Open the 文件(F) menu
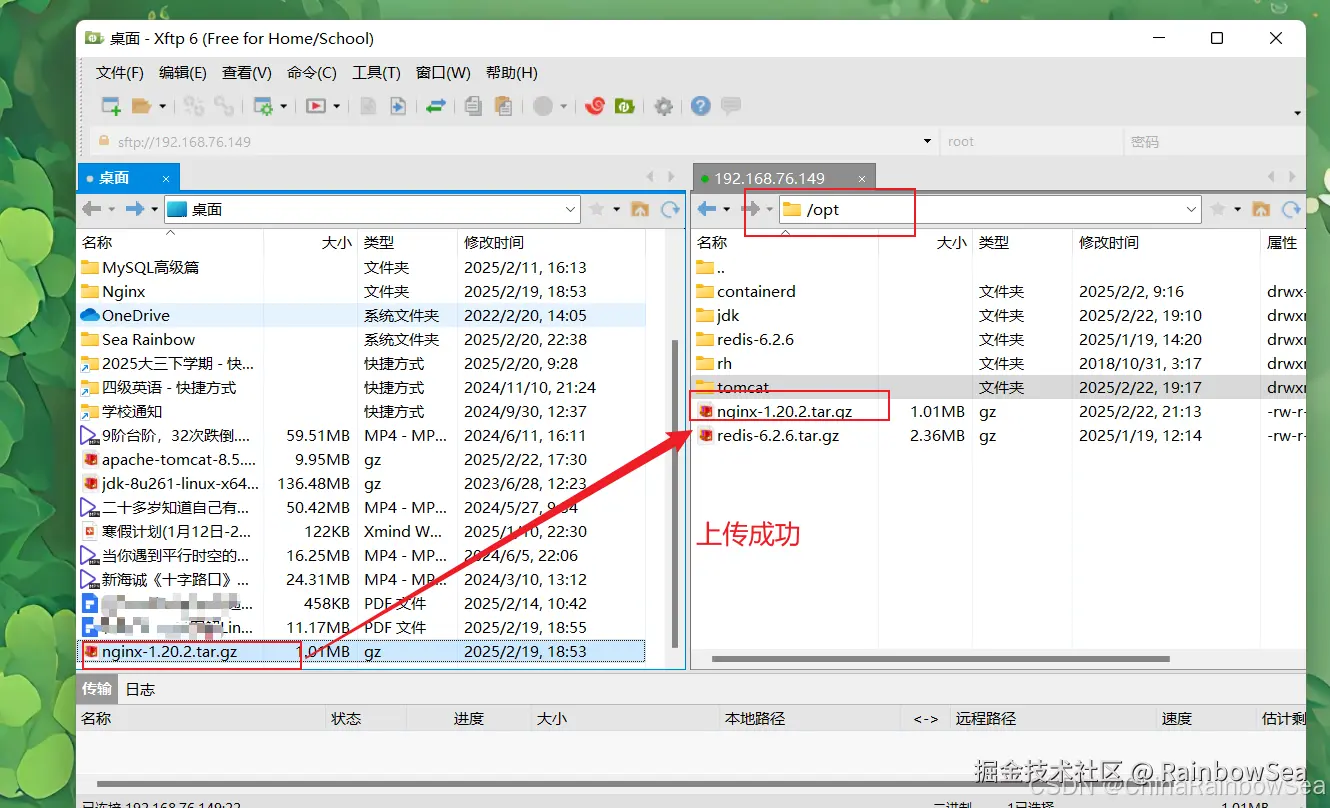Image resolution: width=1330 pixels, height=808 pixels. pos(120,73)
